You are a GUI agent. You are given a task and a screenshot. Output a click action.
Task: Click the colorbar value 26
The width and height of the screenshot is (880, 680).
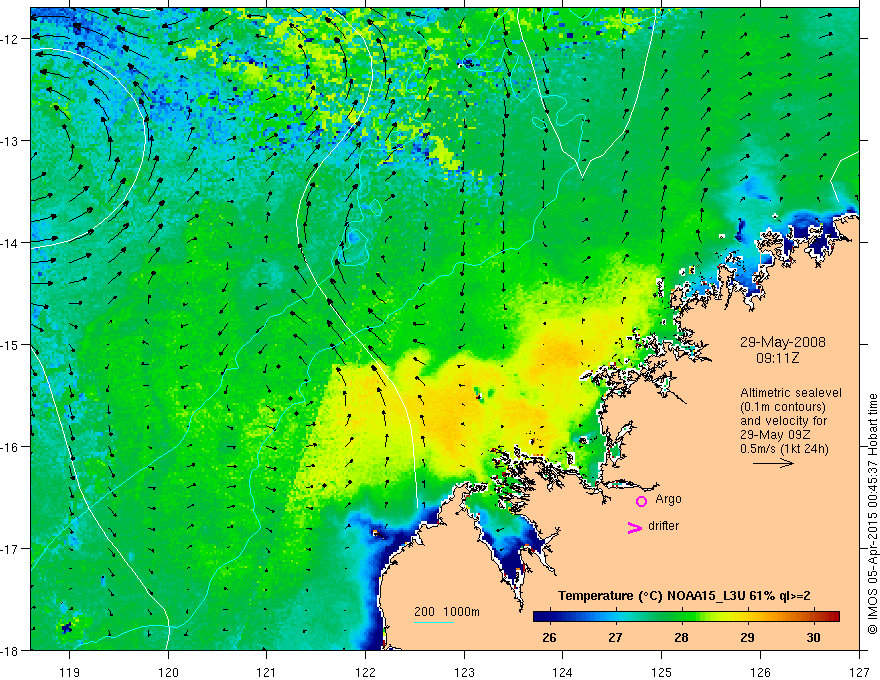tap(549, 637)
